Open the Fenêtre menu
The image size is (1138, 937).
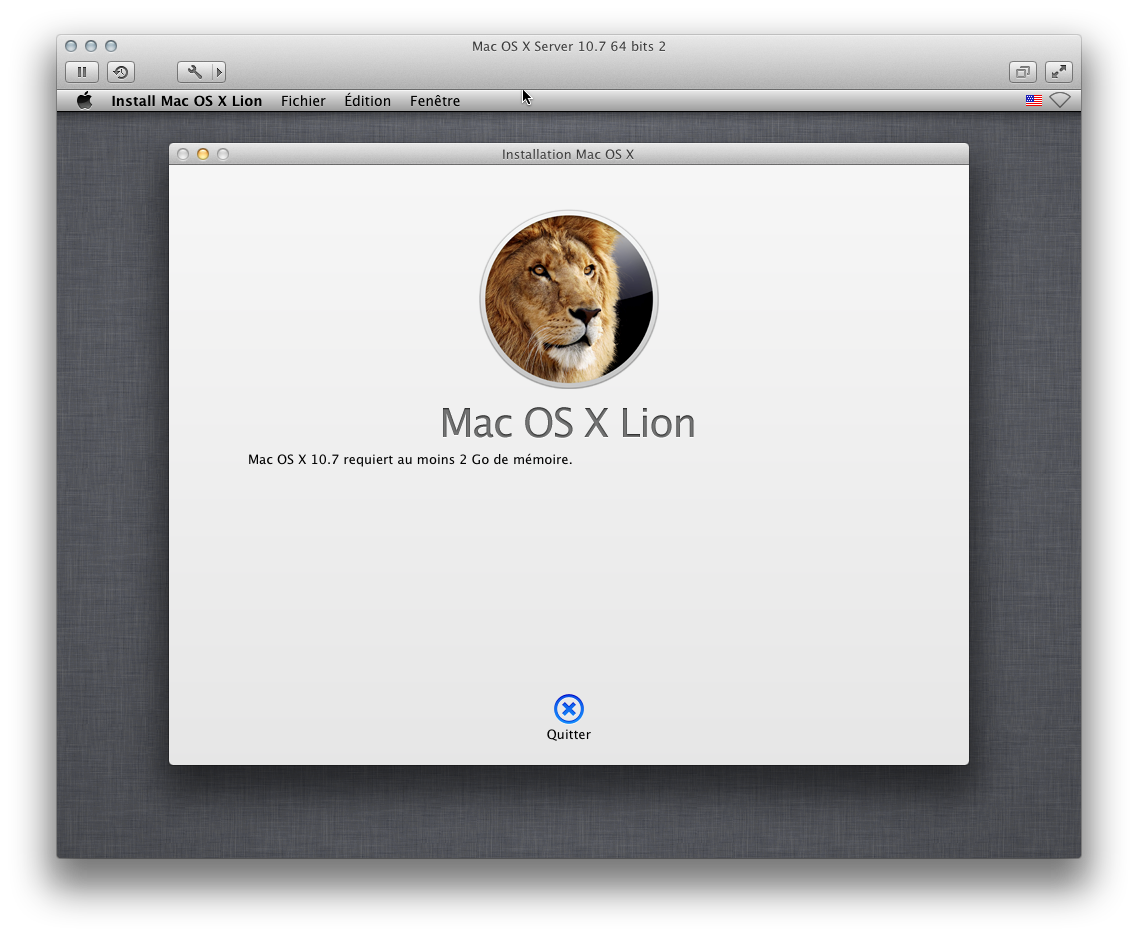pyautogui.click(x=435, y=101)
